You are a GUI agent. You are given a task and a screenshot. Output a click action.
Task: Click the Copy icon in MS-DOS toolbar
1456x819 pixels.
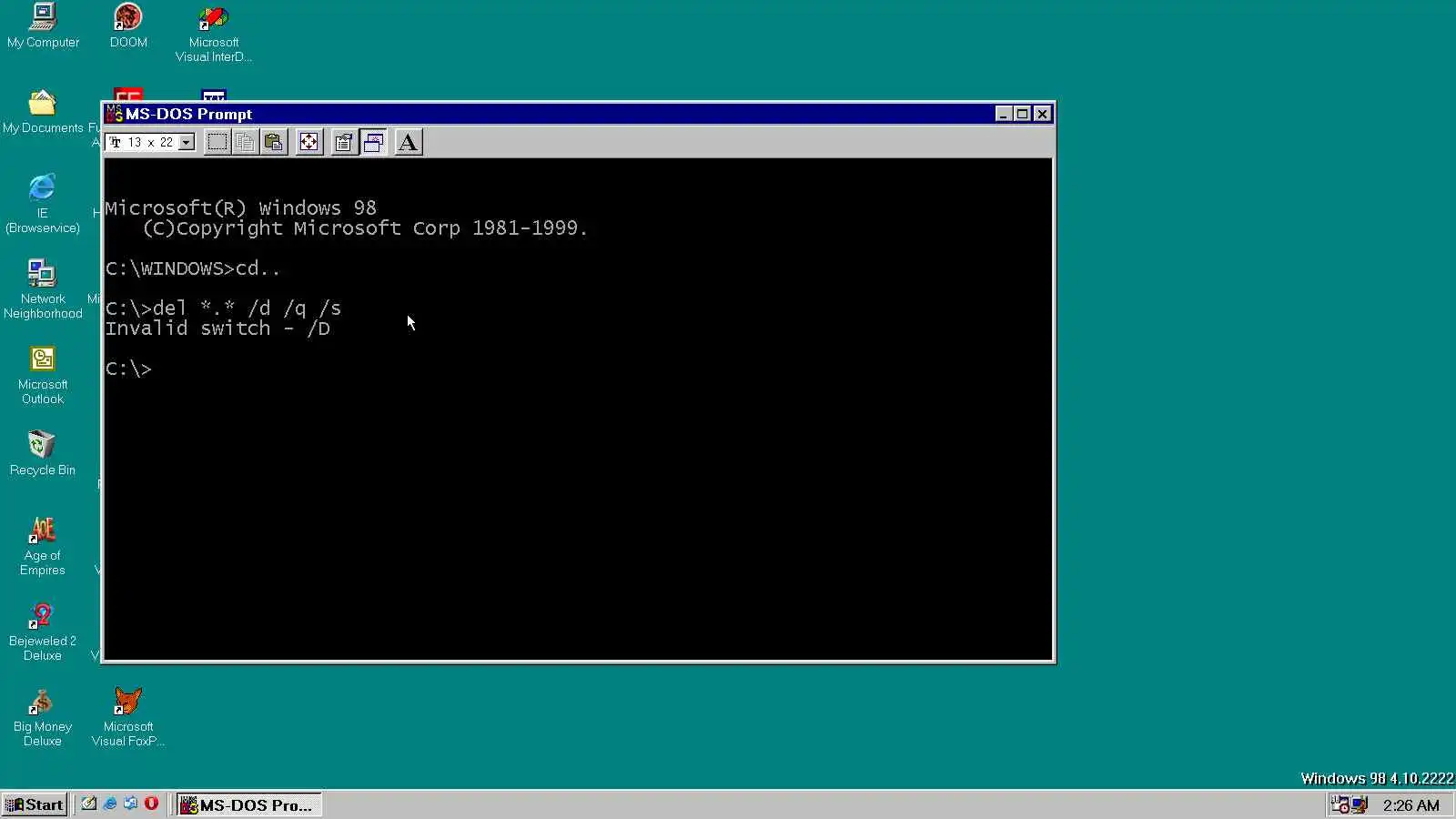pos(245,142)
